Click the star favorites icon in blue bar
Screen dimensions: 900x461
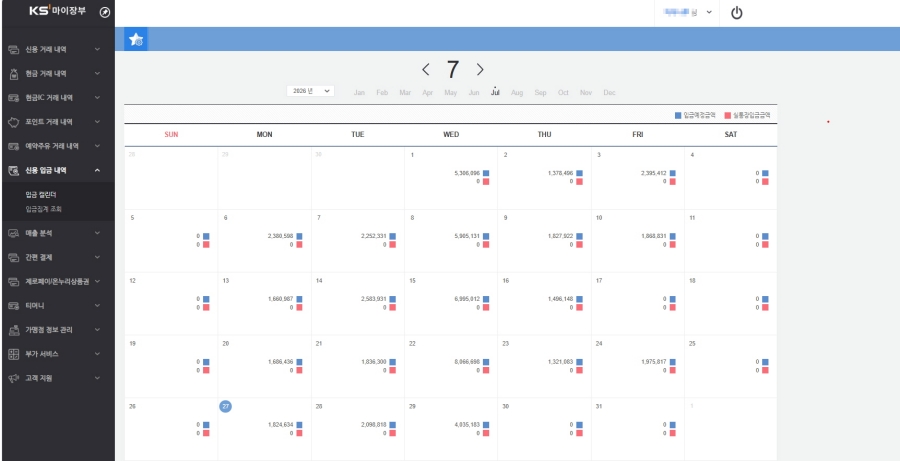coord(136,39)
